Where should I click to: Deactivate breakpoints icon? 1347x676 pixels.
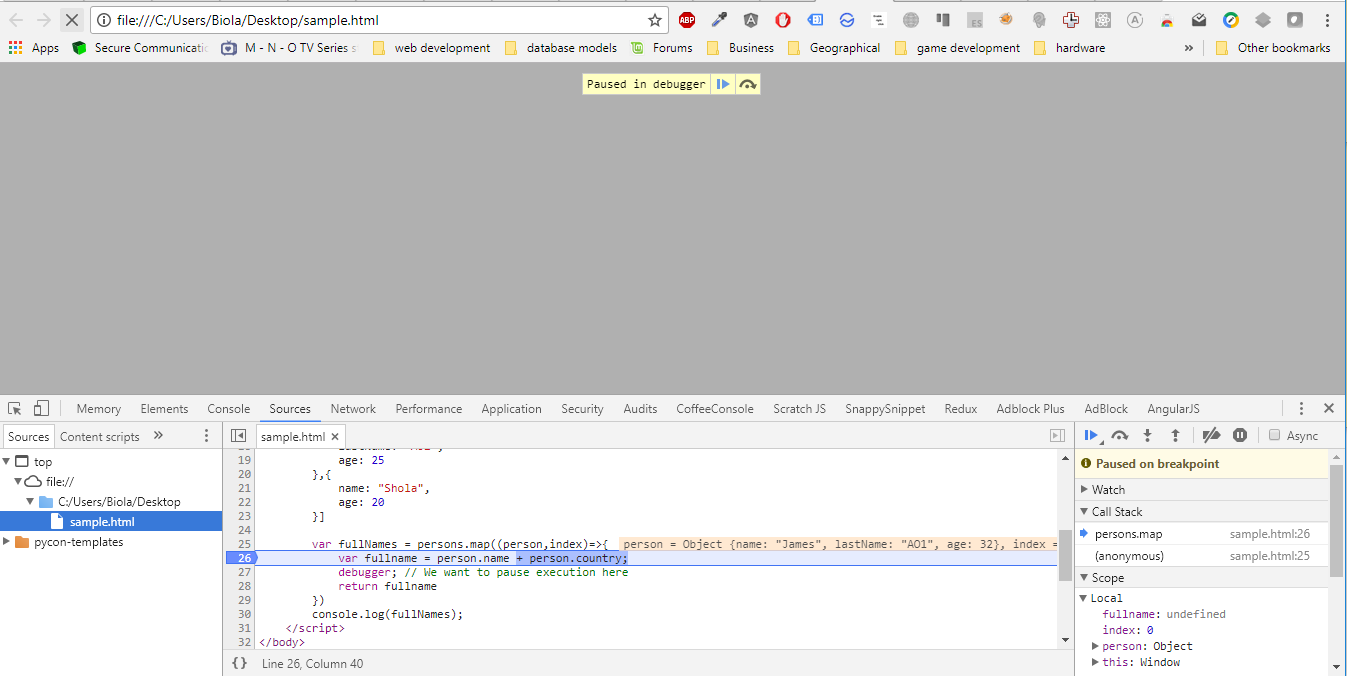[x=1210, y=435]
